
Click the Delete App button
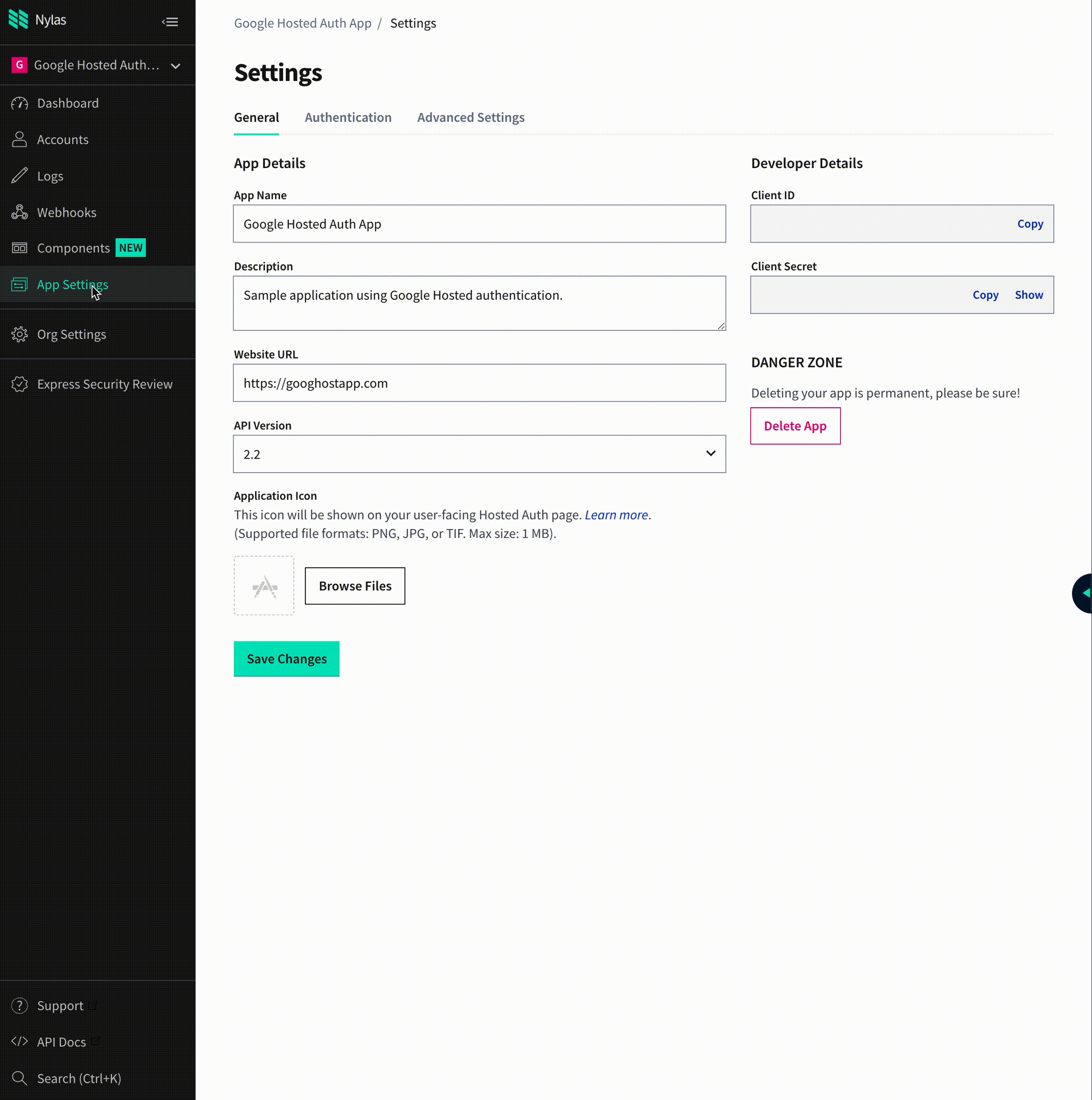pyautogui.click(x=794, y=426)
